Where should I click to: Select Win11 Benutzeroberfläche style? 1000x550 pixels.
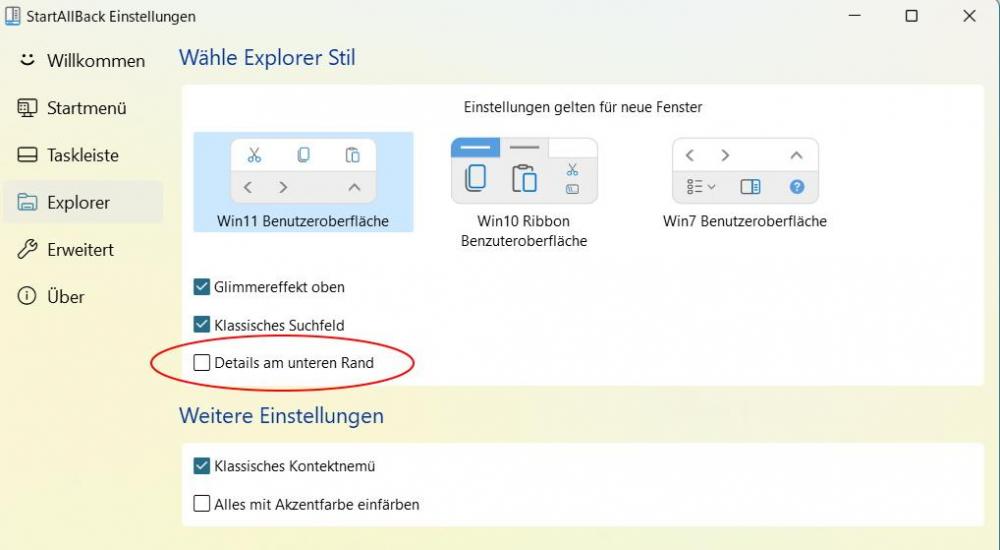pos(303,182)
